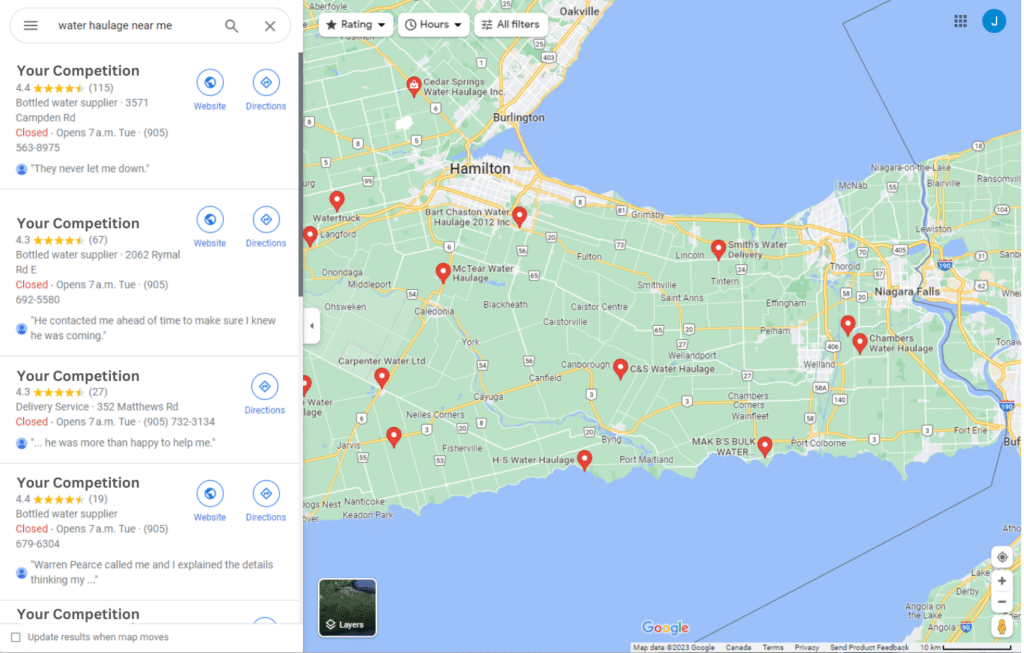Click the Canada link in map footer

(738, 648)
